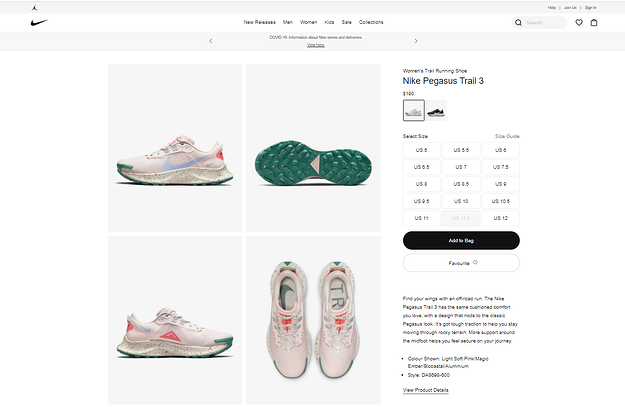
Task: Select the black colourway swatch
Action: [436, 110]
